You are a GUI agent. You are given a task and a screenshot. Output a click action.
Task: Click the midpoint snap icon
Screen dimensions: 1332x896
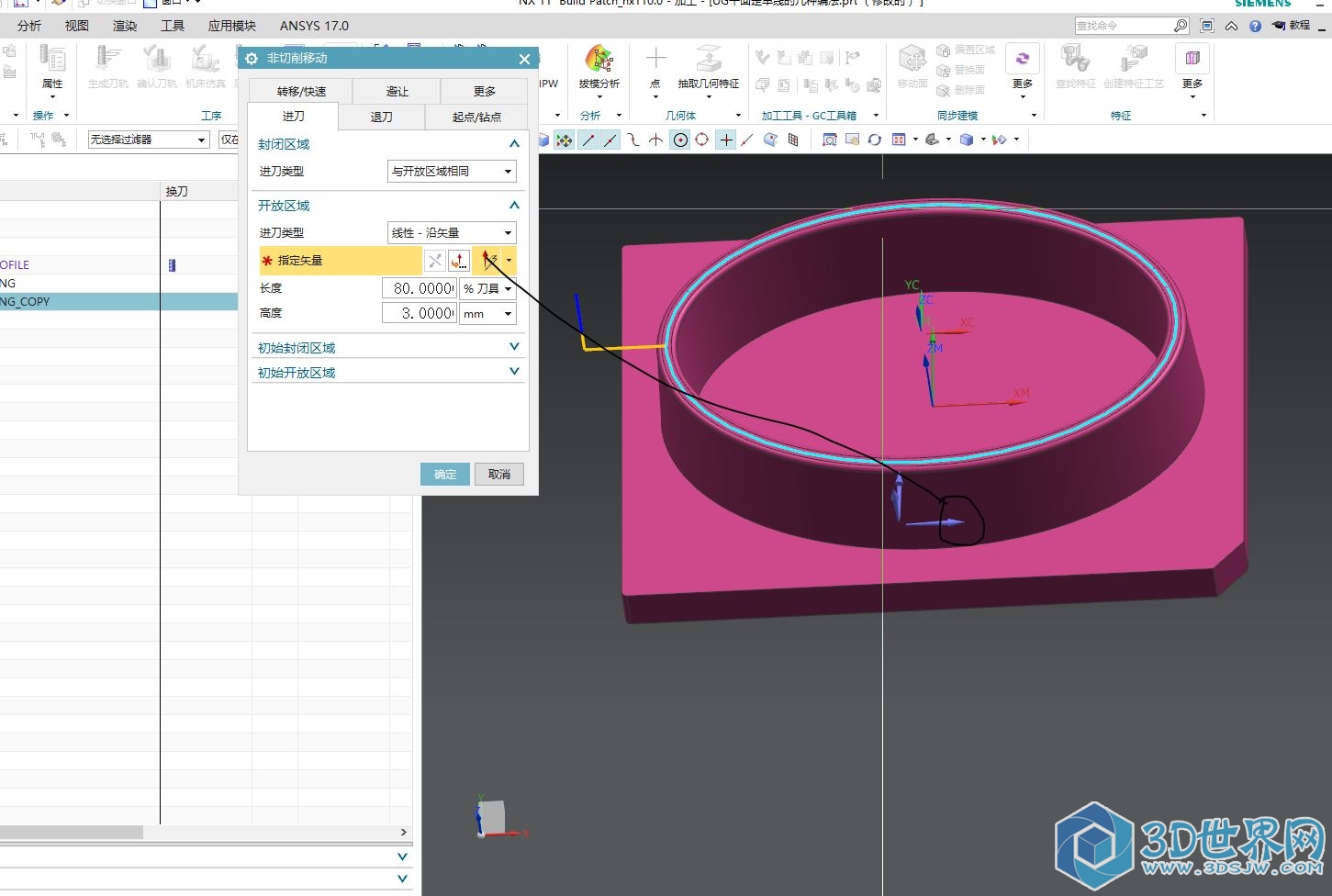[610, 140]
